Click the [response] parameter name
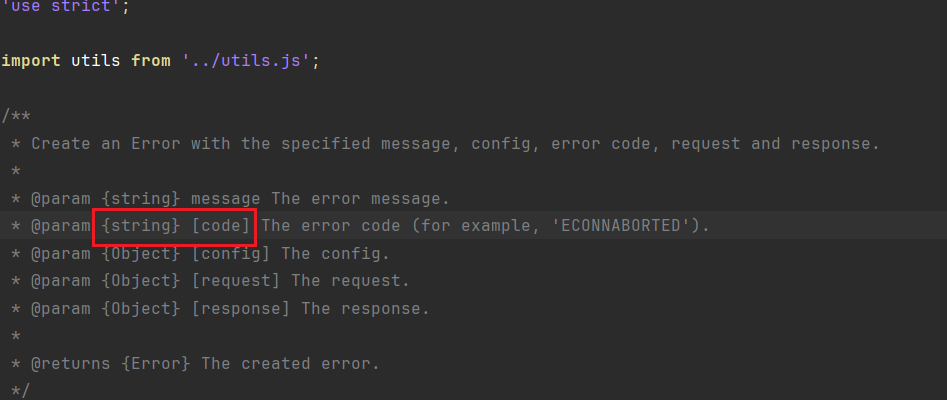The height and width of the screenshot is (400, 947). point(240,309)
